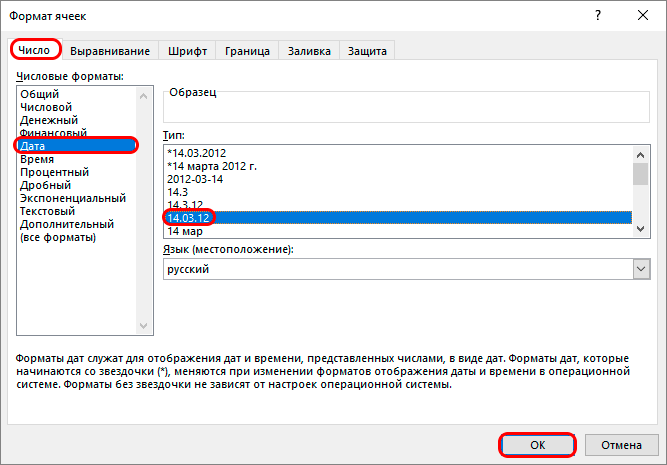667x465 pixels.
Task: Select the *14 марта 2012 г. type
Action: (x=212, y=166)
